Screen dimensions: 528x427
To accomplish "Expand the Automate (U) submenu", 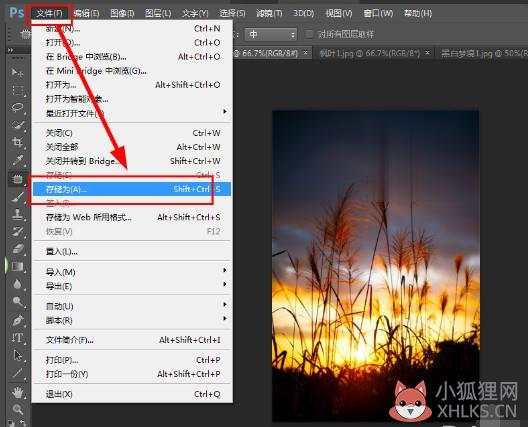I will pyautogui.click(x=131, y=306).
